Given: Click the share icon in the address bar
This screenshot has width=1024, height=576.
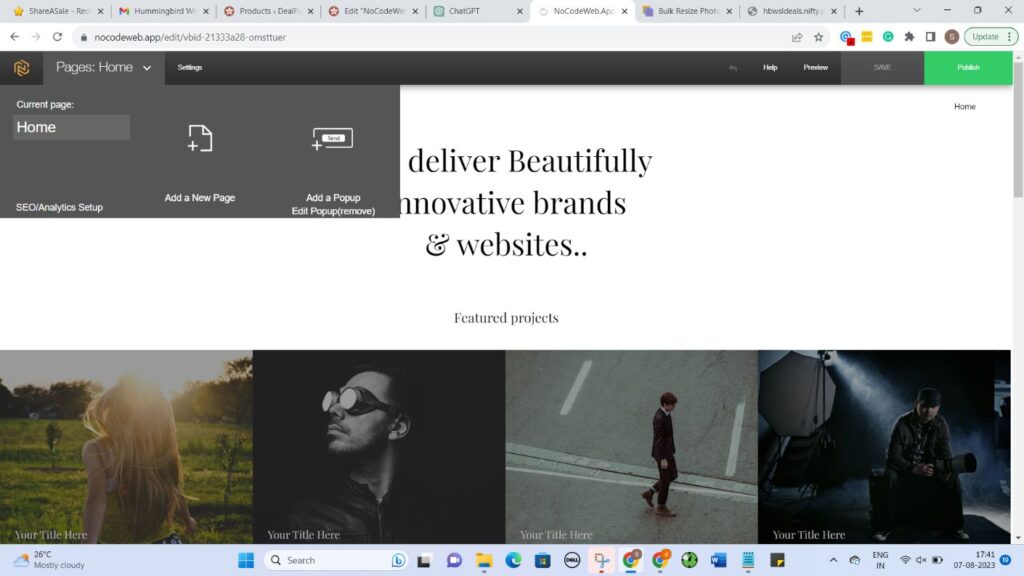Looking at the screenshot, I should point(796,36).
